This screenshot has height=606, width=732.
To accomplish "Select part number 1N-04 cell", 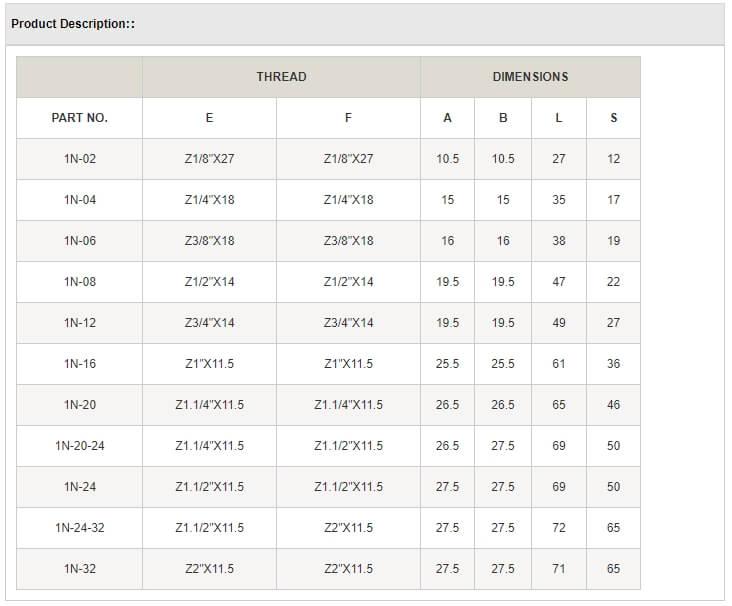I will tap(79, 200).
